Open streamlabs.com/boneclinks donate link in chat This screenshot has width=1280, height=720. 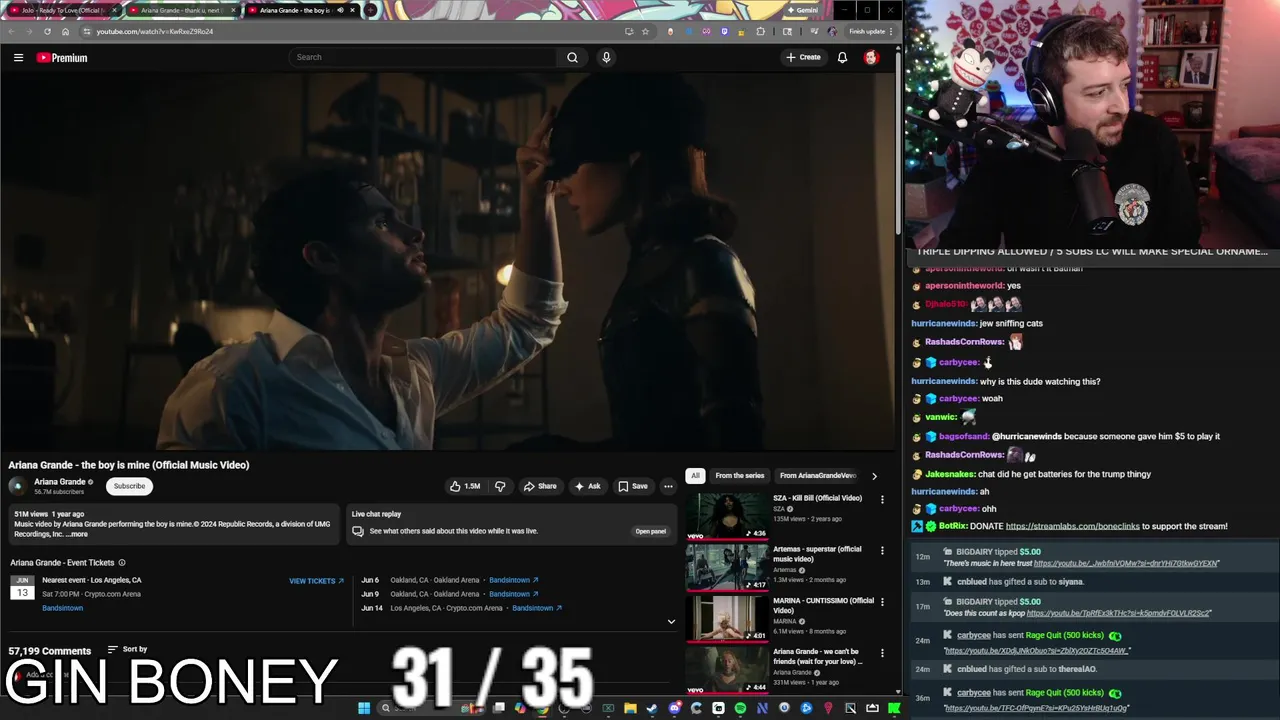[x=1072, y=526]
